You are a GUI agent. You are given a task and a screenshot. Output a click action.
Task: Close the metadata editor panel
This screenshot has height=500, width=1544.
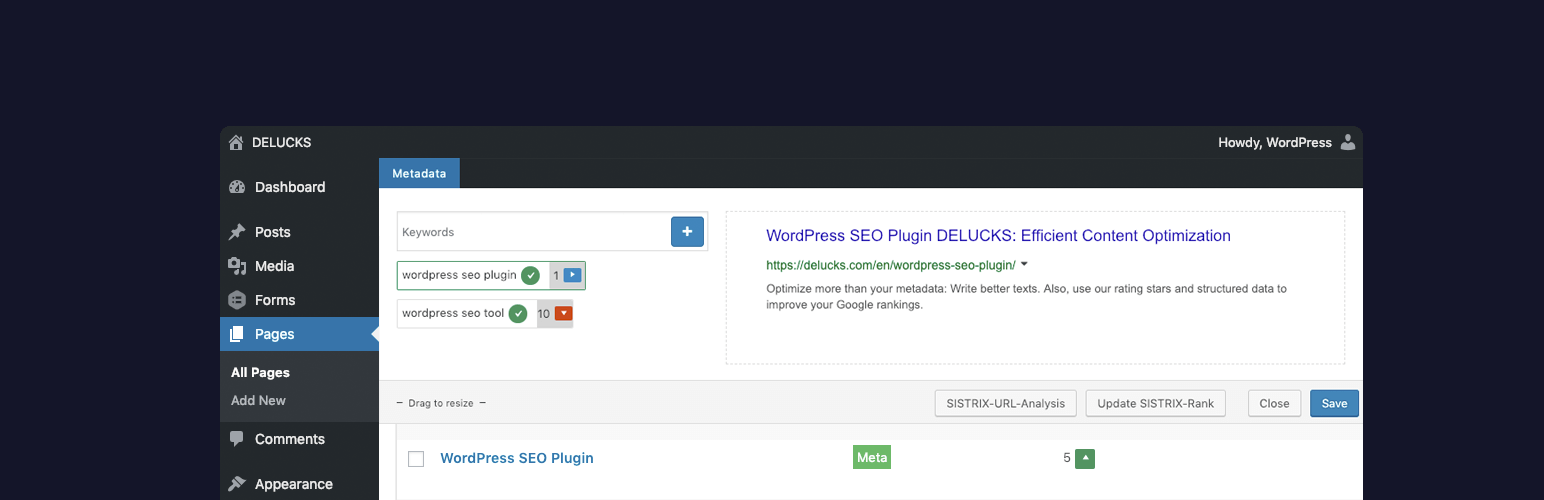(x=1274, y=404)
